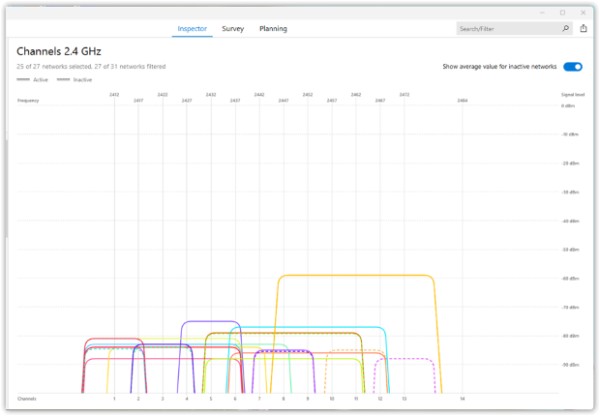Screen dimensions: 600x416
Task: Click the -90 dBm signal level label
Action: tap(570, 365)
